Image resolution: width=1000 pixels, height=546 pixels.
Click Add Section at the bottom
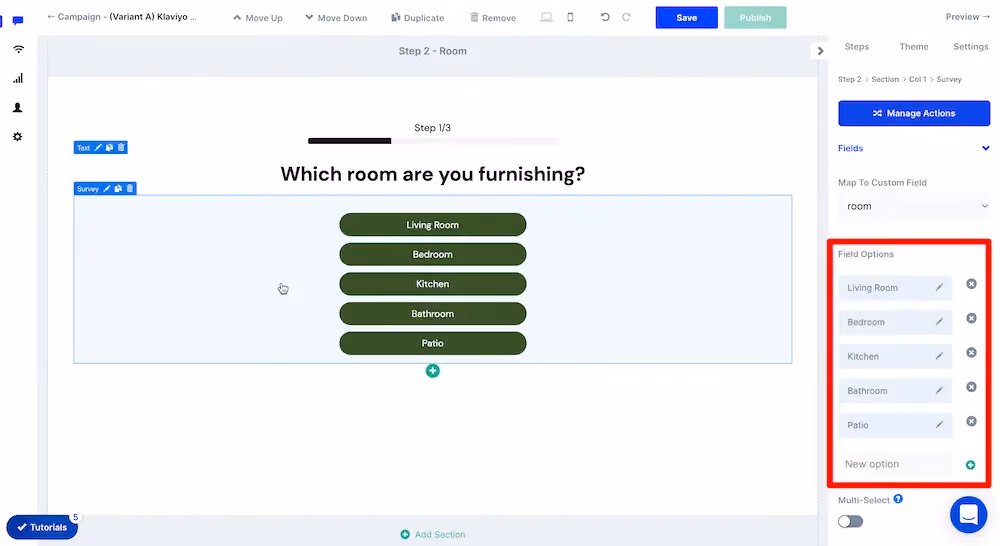[x=432, y=535]
